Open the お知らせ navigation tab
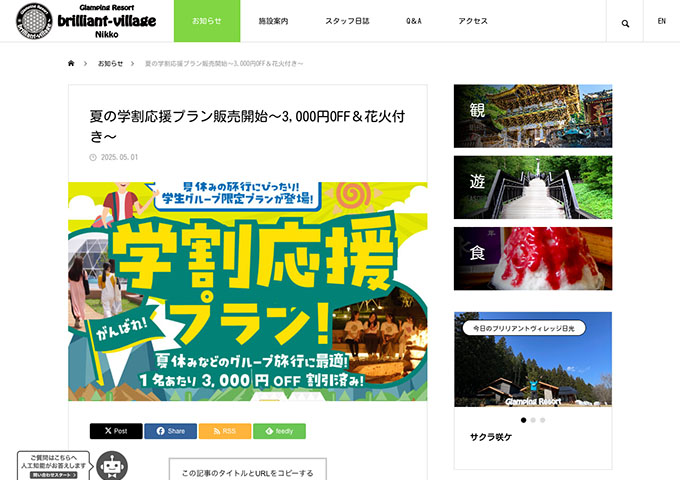The width and height of the screenshot is (680, 480). point(207,21)
